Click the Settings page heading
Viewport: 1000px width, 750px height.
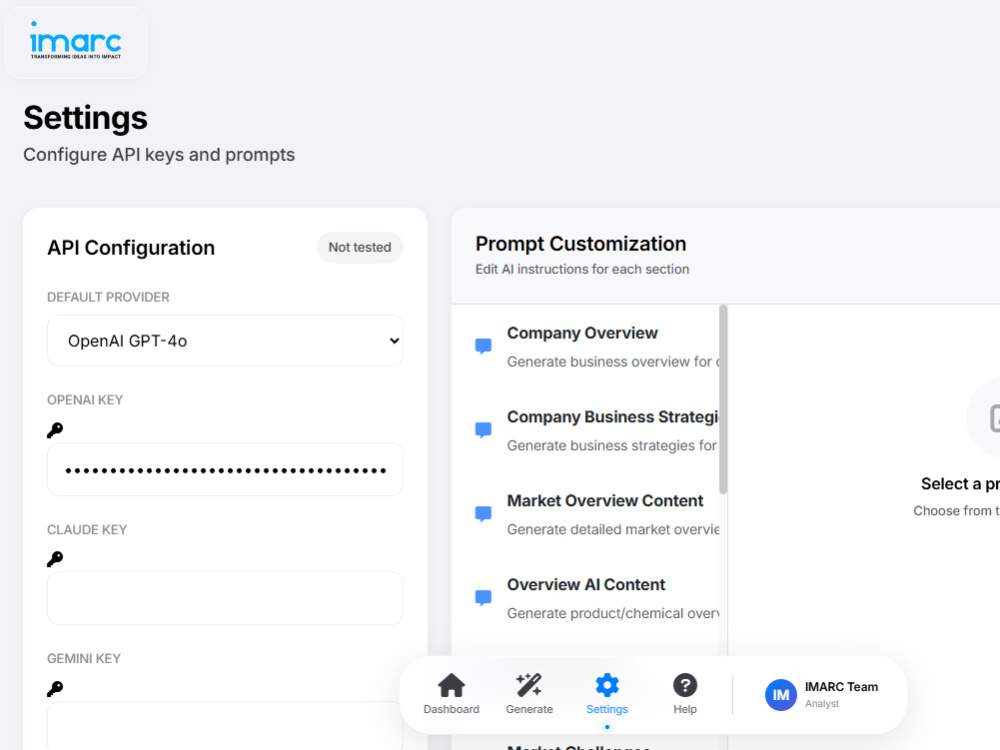point(85,118)
